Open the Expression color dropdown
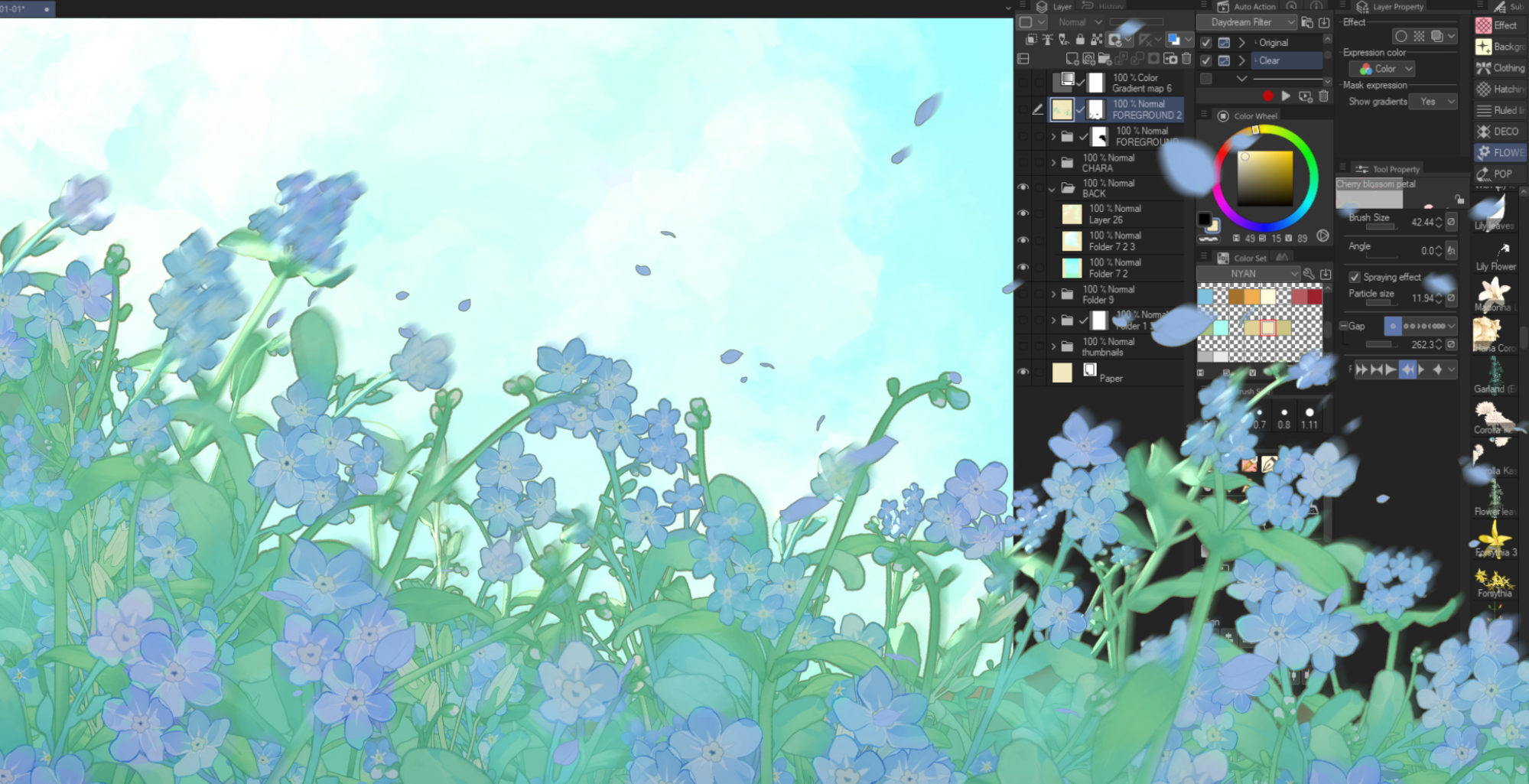This screenshot has height=784, width=1529. pos(1381,69)
